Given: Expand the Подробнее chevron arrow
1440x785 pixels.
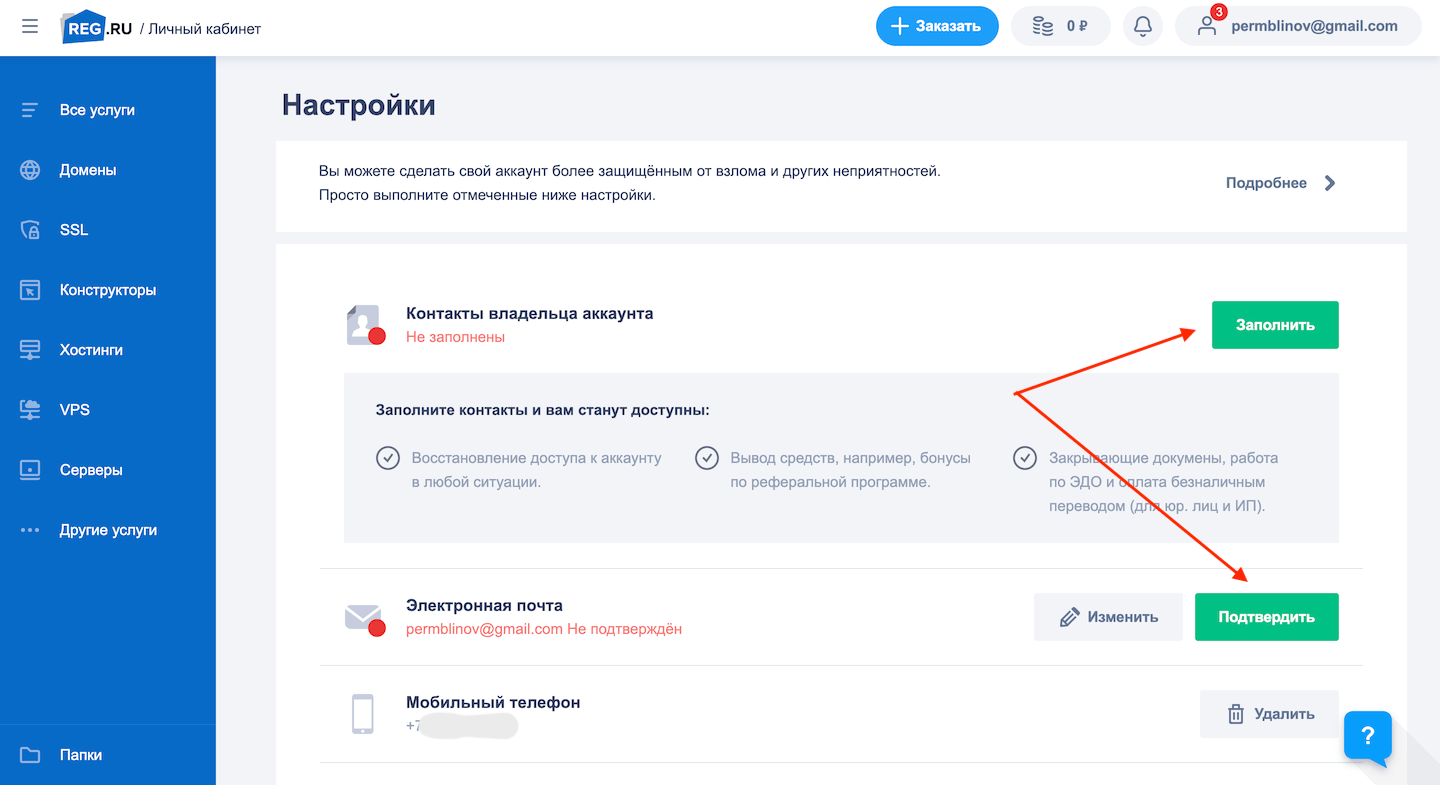Looking at the screenshot, I should [1329, 183].
